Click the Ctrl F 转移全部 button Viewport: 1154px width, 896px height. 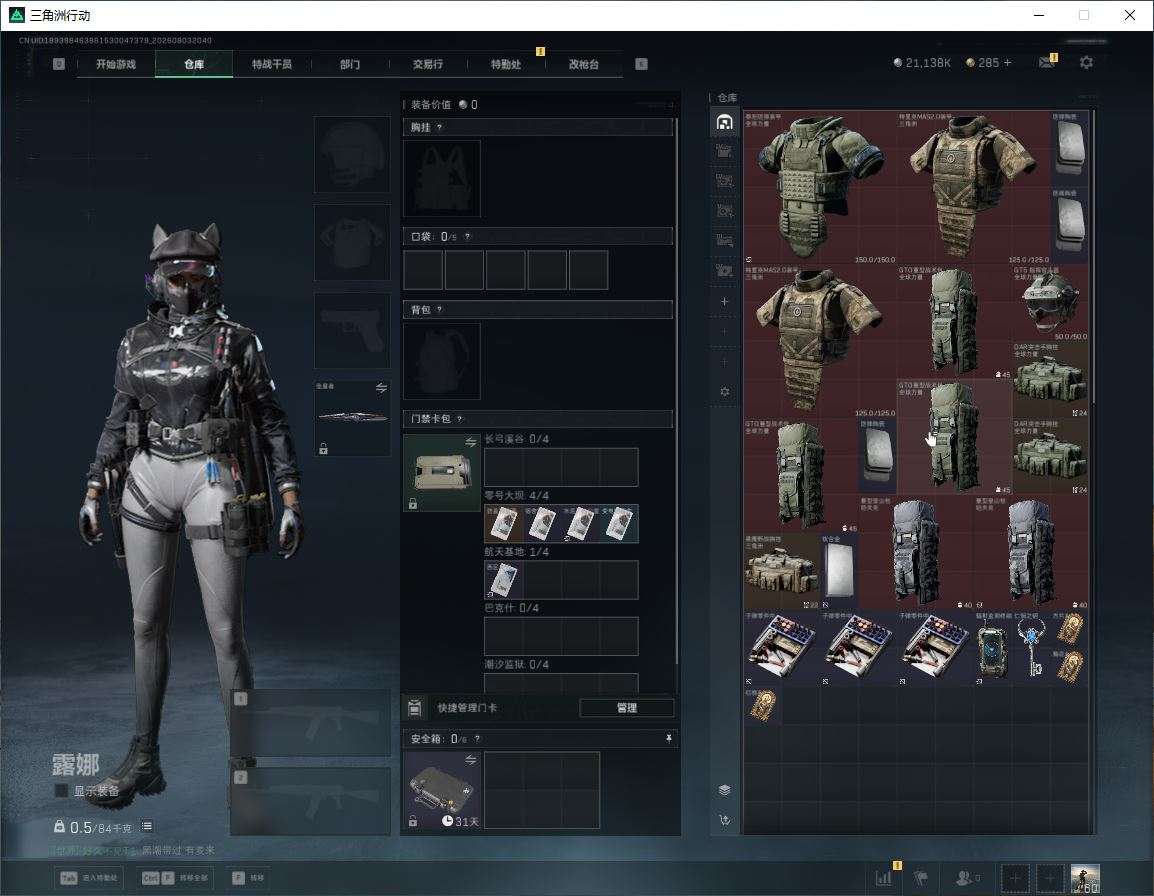175,878
